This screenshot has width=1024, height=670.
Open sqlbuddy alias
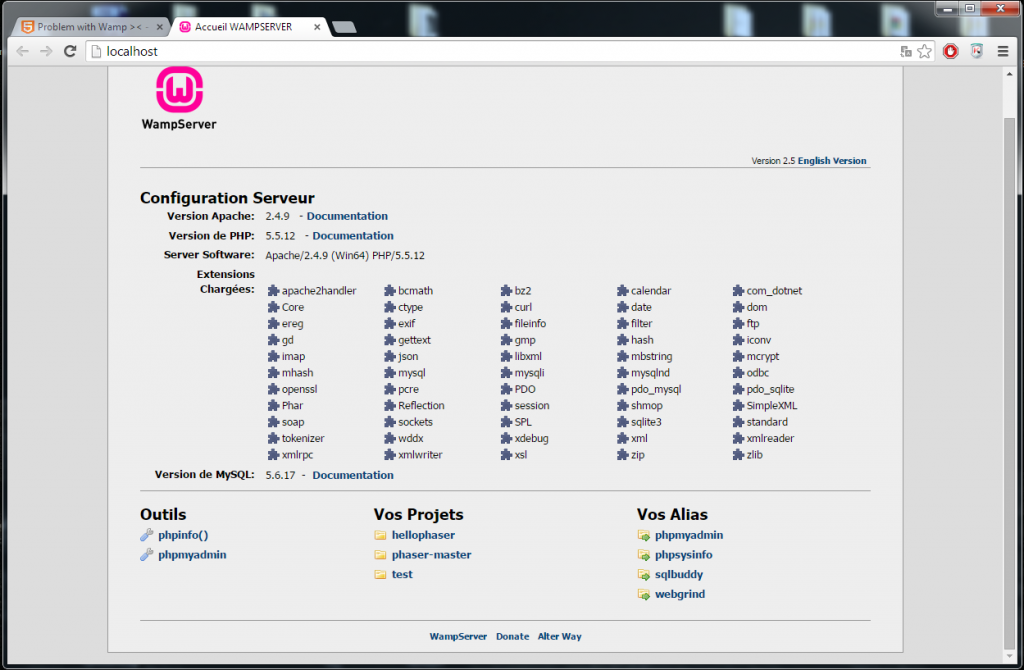coord(679,574)
